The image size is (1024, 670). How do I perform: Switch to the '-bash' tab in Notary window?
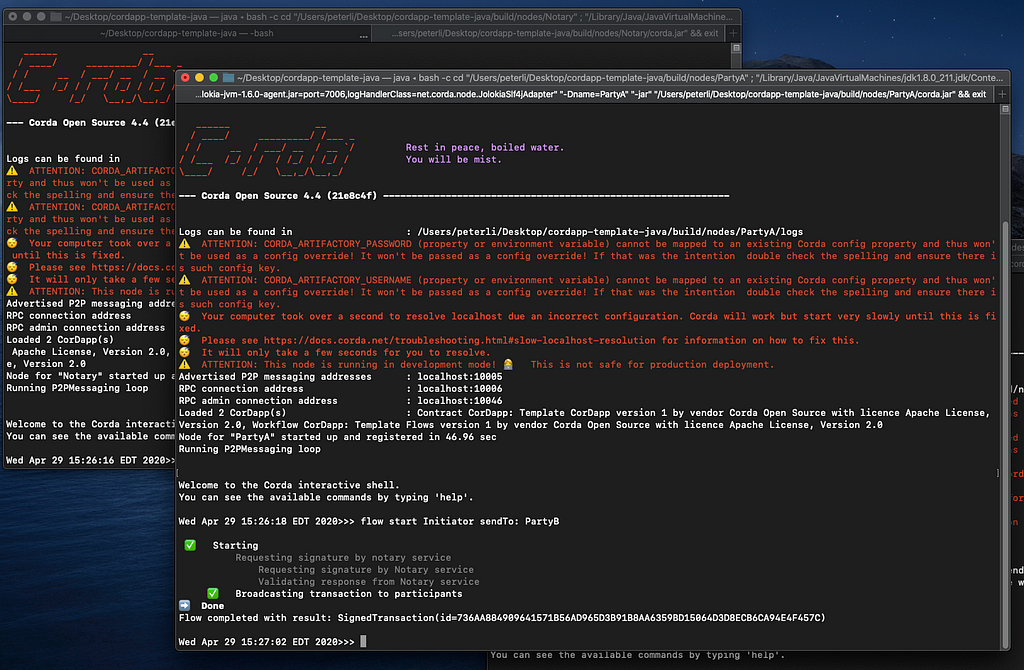(187, 33)
